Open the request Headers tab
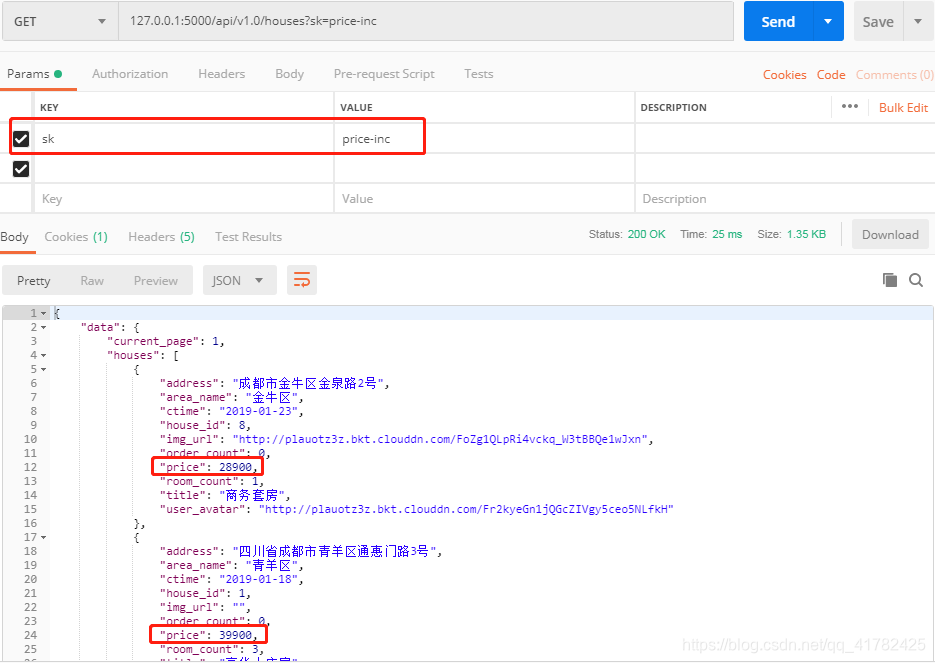Viewport: 935px width, 663px height. [x=222, y=74]
